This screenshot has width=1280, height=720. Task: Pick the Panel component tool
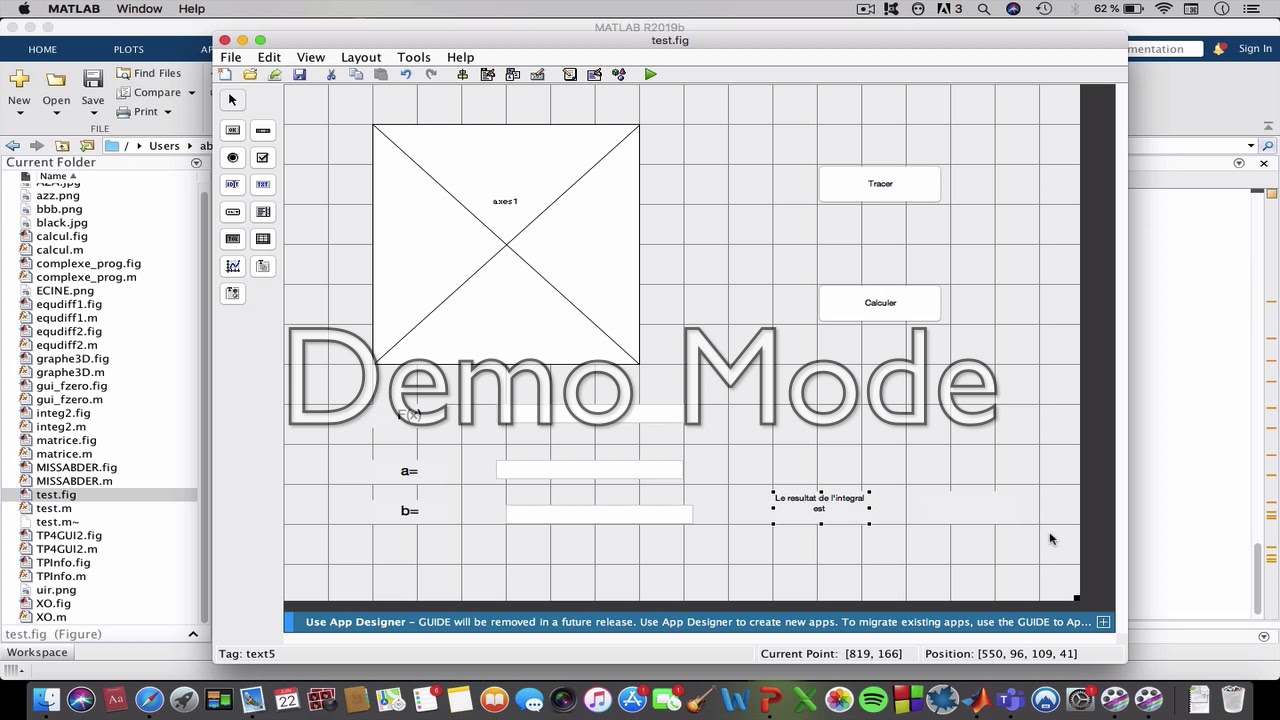point(263,266)
